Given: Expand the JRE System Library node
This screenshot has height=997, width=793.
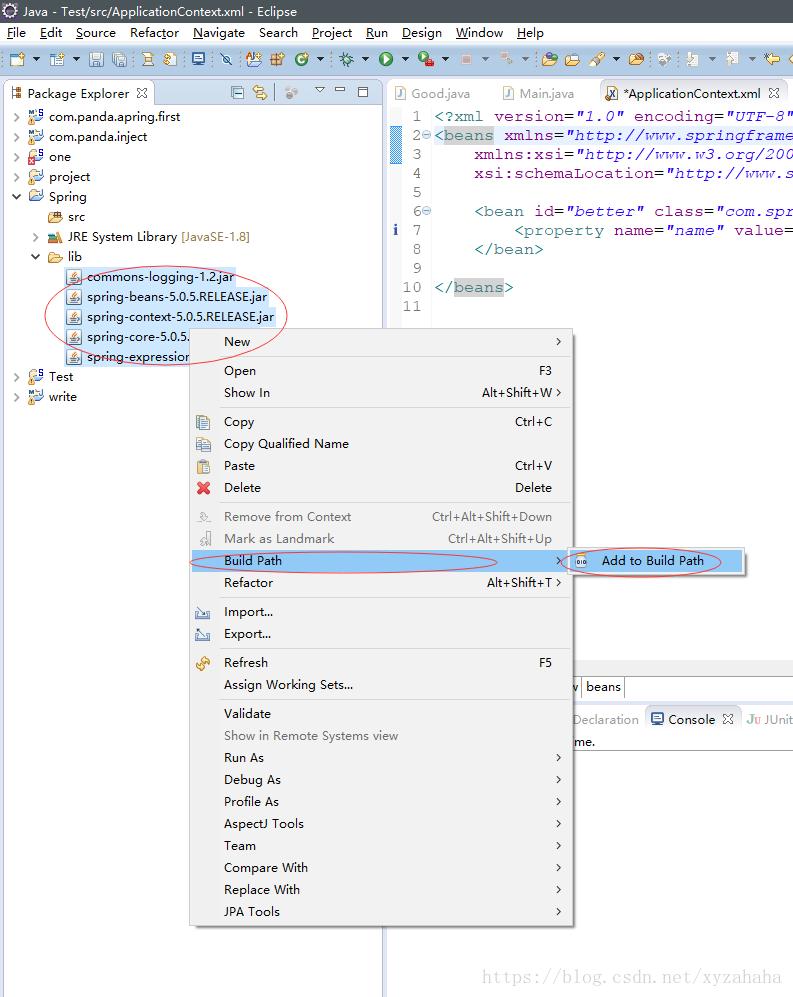Looking at the screenshot, I should [36, 237].
